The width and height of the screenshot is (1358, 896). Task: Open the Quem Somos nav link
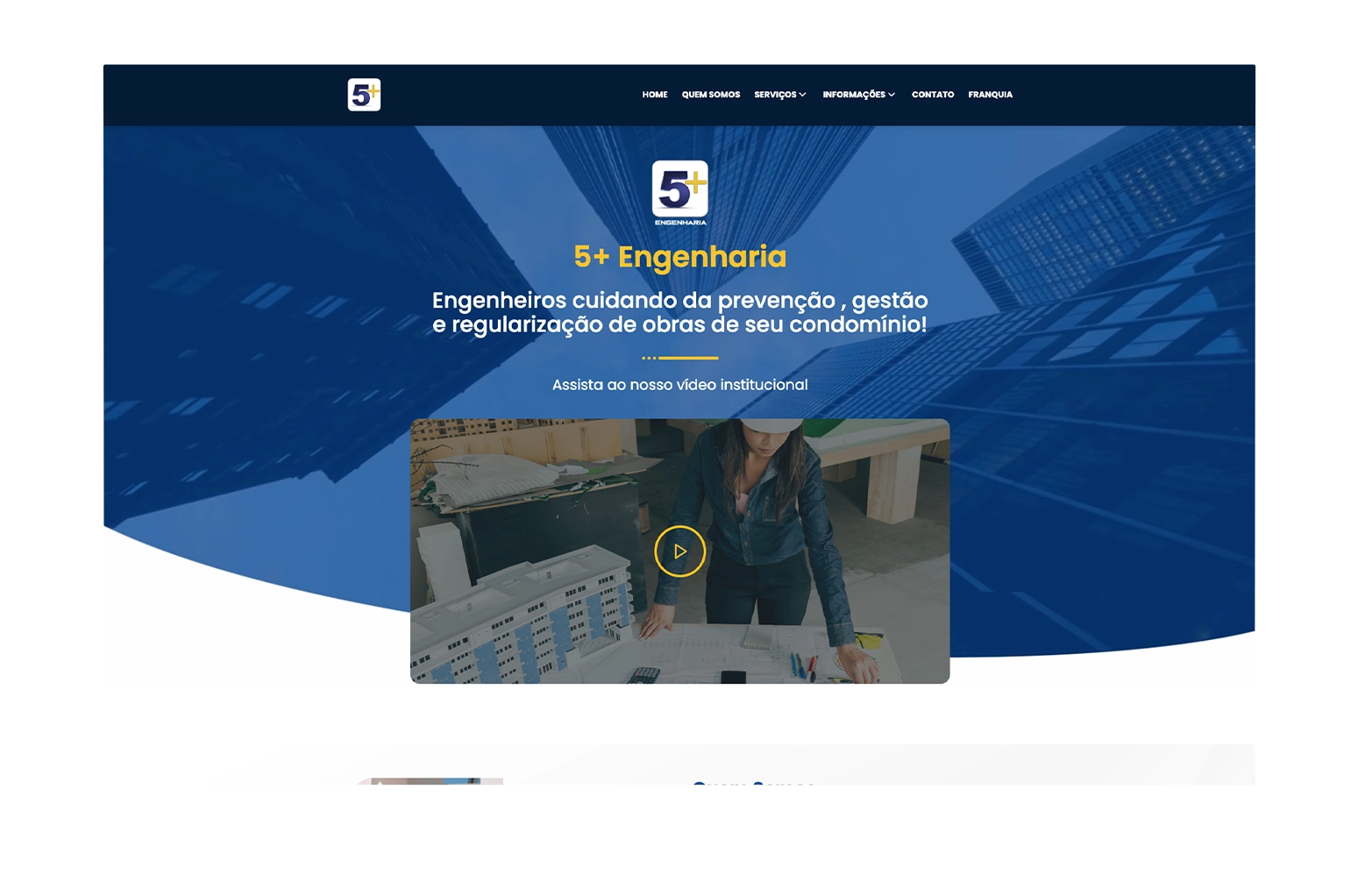pos(710,95)
